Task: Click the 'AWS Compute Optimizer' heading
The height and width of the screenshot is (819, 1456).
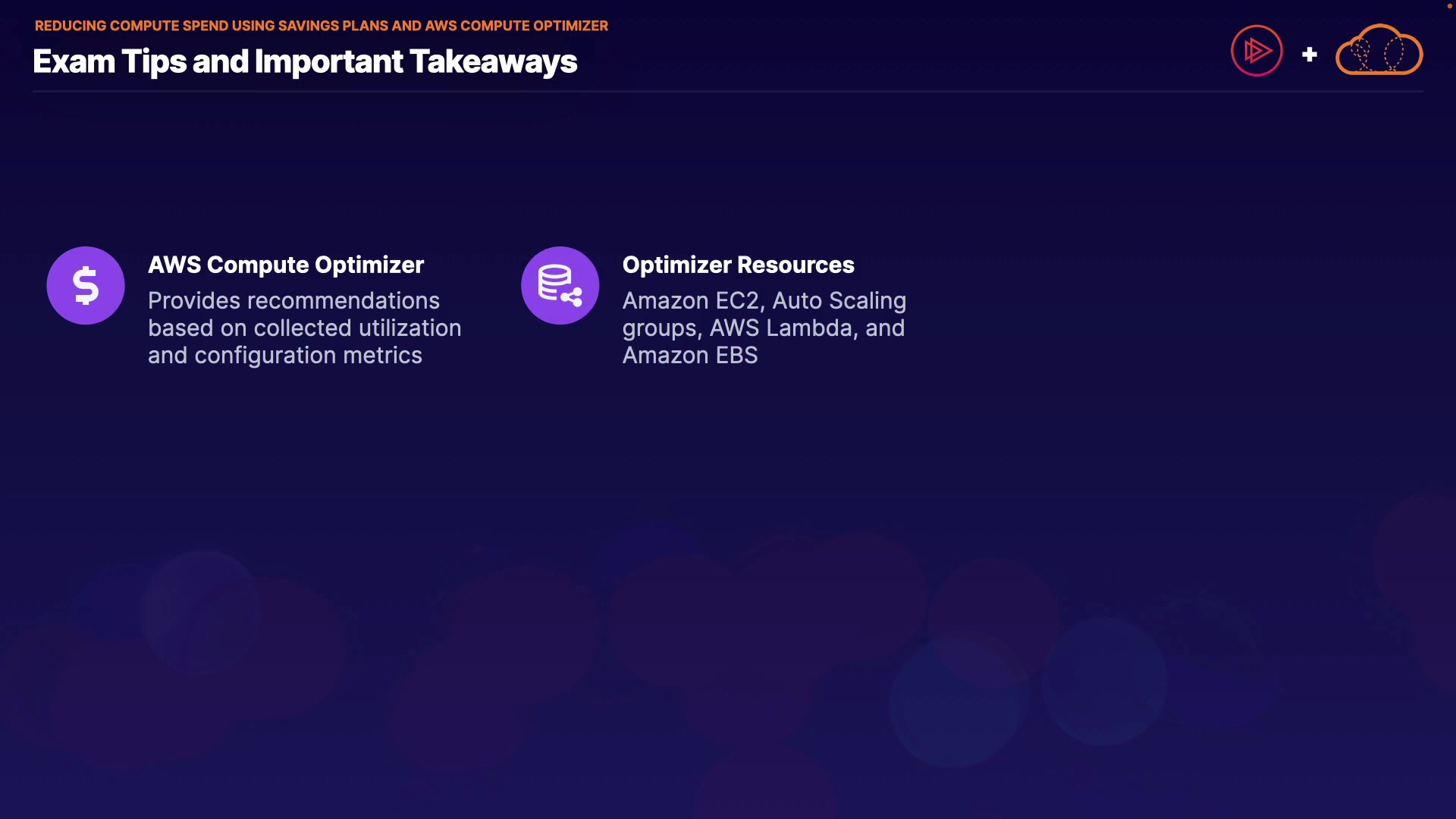Action: pos(286,265)
